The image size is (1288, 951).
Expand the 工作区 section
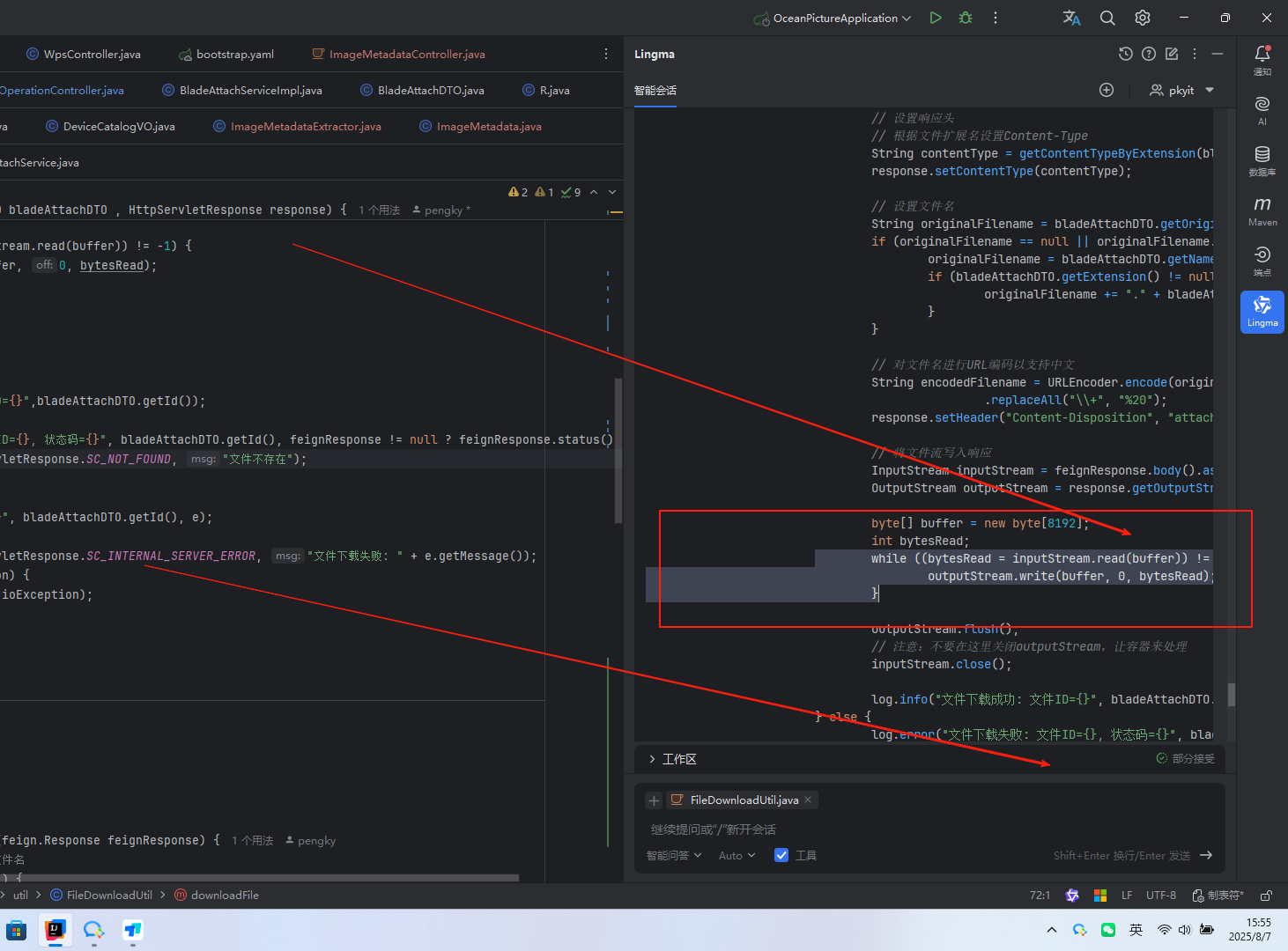[672, 759]
